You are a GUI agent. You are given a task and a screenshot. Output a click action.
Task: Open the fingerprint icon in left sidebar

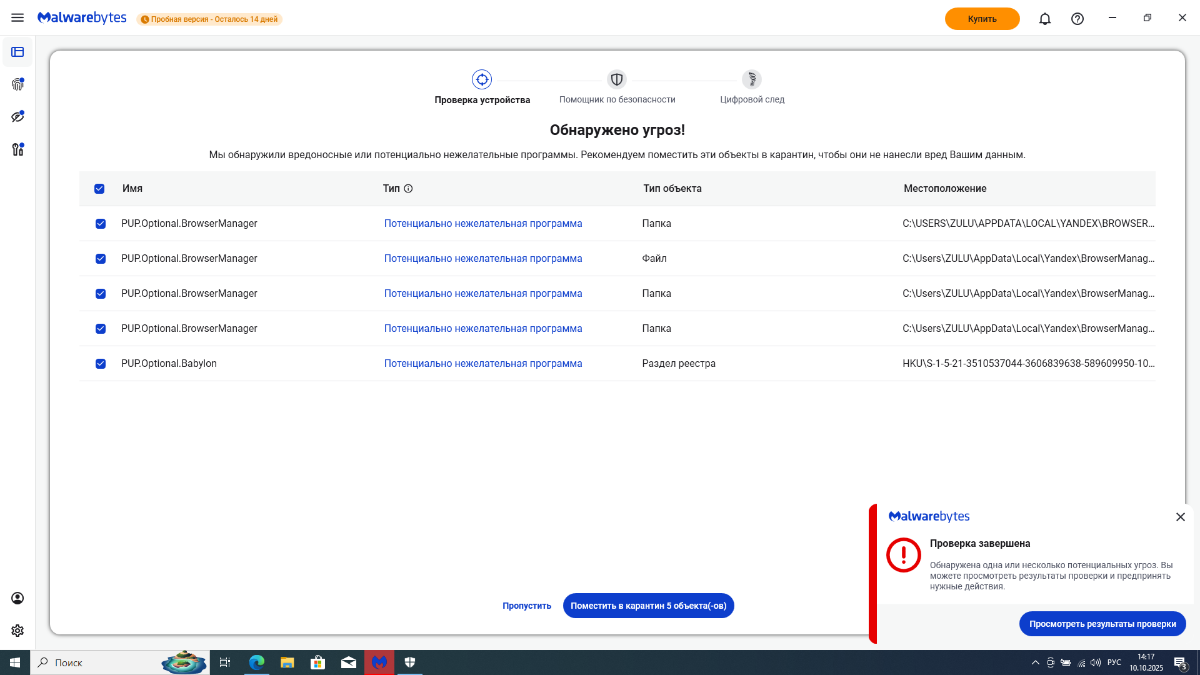(17, 84)
